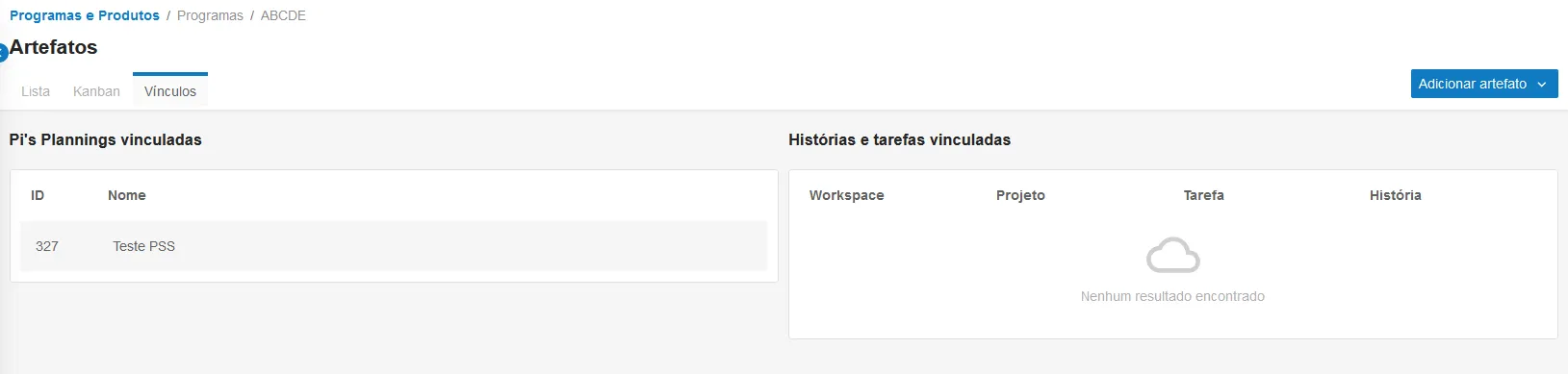Click the Adicionar artefato button label
Viewport: 1568px width, 374px height.
tap(1472, 84)
